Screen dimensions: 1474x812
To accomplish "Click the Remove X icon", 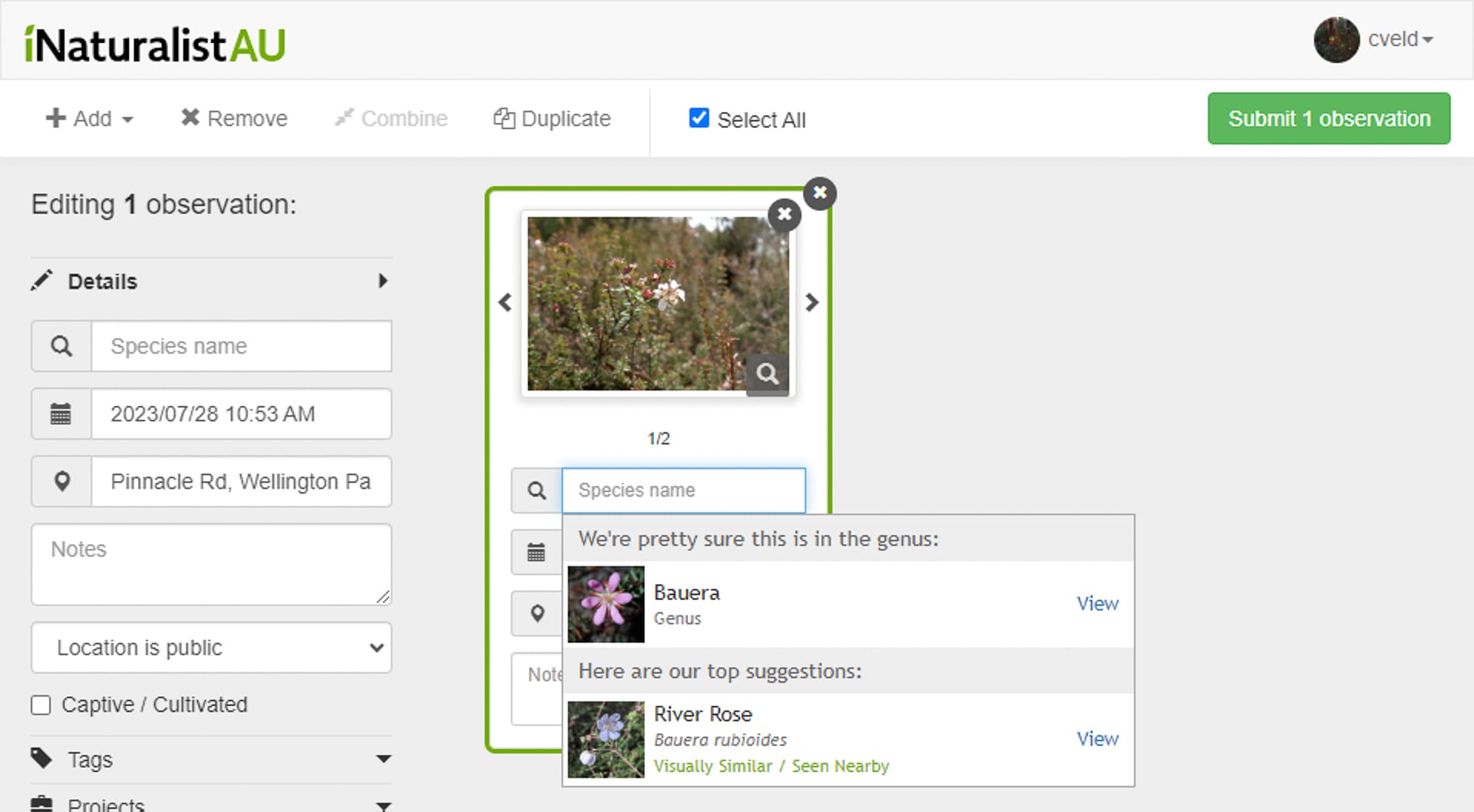I will coord(190,117).
